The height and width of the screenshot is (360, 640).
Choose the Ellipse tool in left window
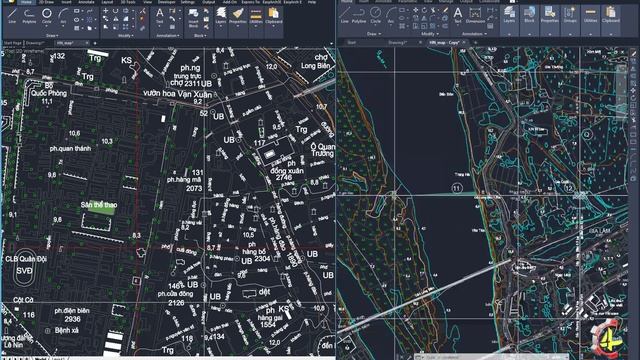click(77, 20)
